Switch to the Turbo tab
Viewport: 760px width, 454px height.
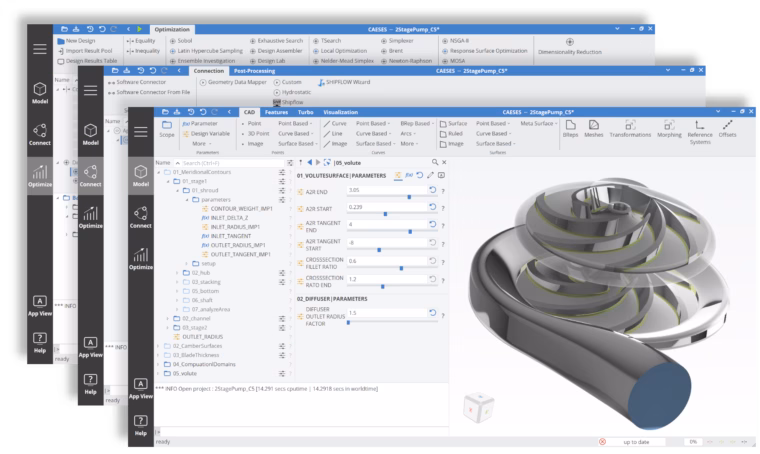pyautogui.click(x=305, y=112)
